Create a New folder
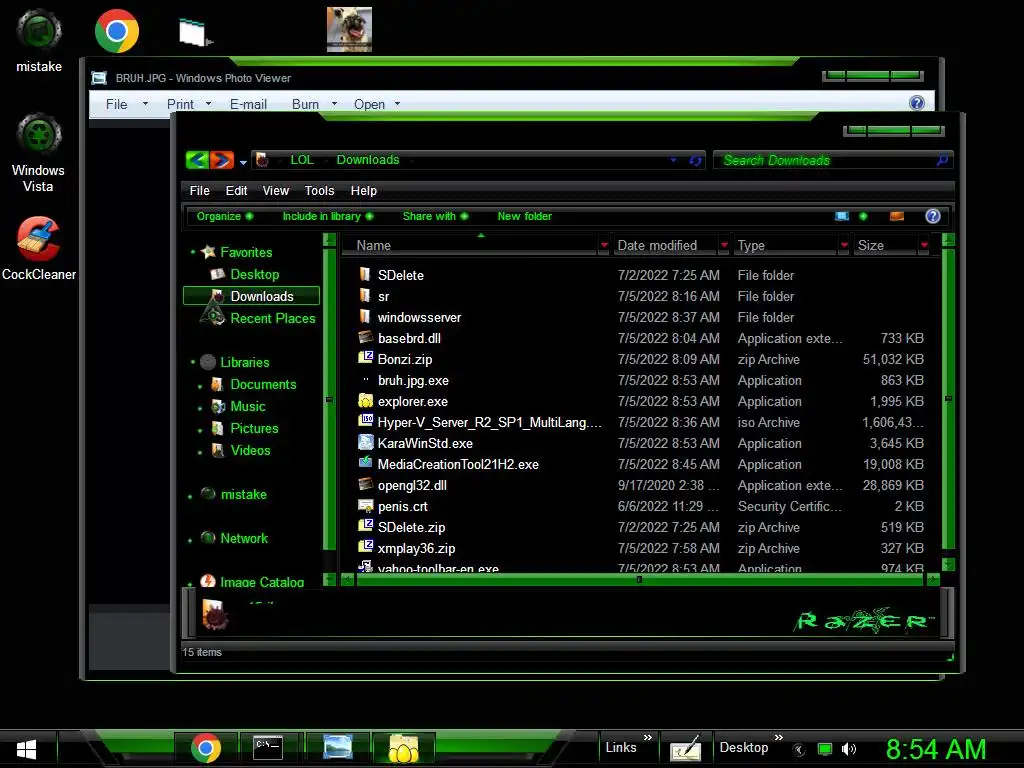 point(524,216)
